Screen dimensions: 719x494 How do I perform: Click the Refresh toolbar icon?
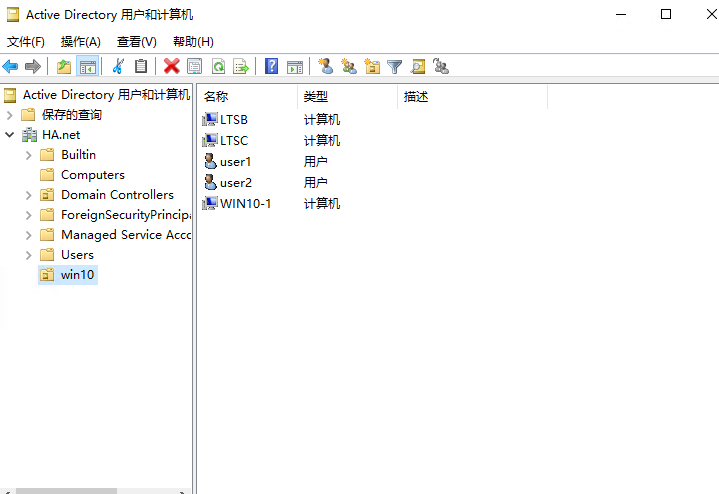[217, 66]
